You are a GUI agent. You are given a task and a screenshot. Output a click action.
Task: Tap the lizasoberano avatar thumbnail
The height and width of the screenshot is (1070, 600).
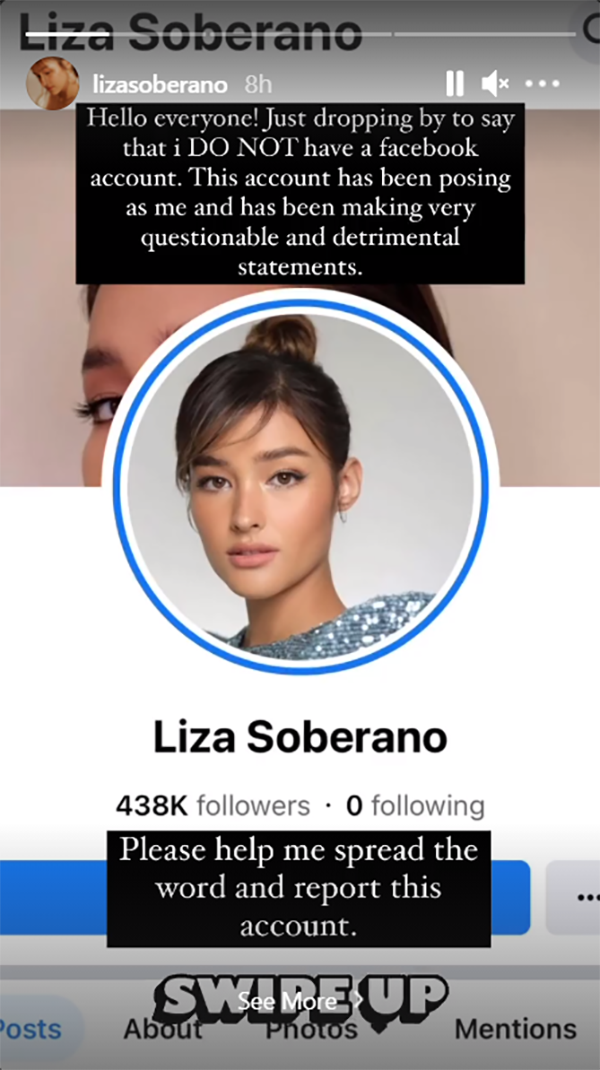(52, 84)
